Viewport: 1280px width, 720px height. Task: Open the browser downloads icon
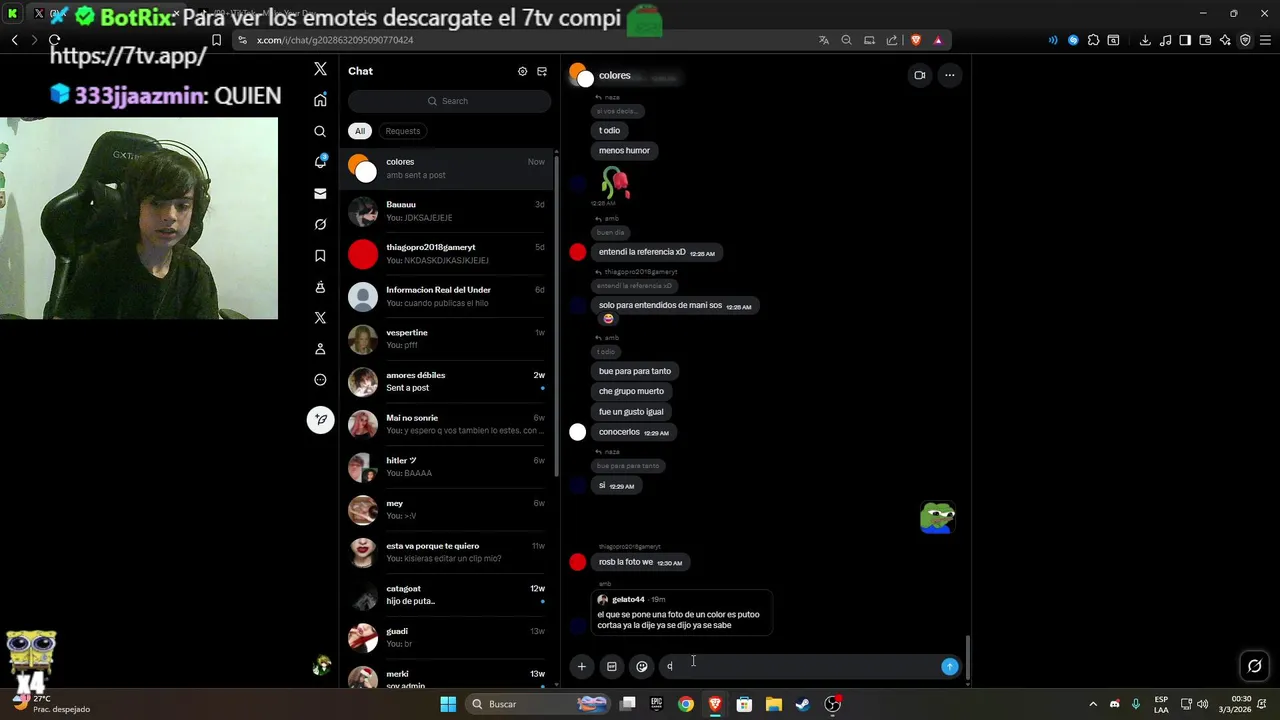1145,40
